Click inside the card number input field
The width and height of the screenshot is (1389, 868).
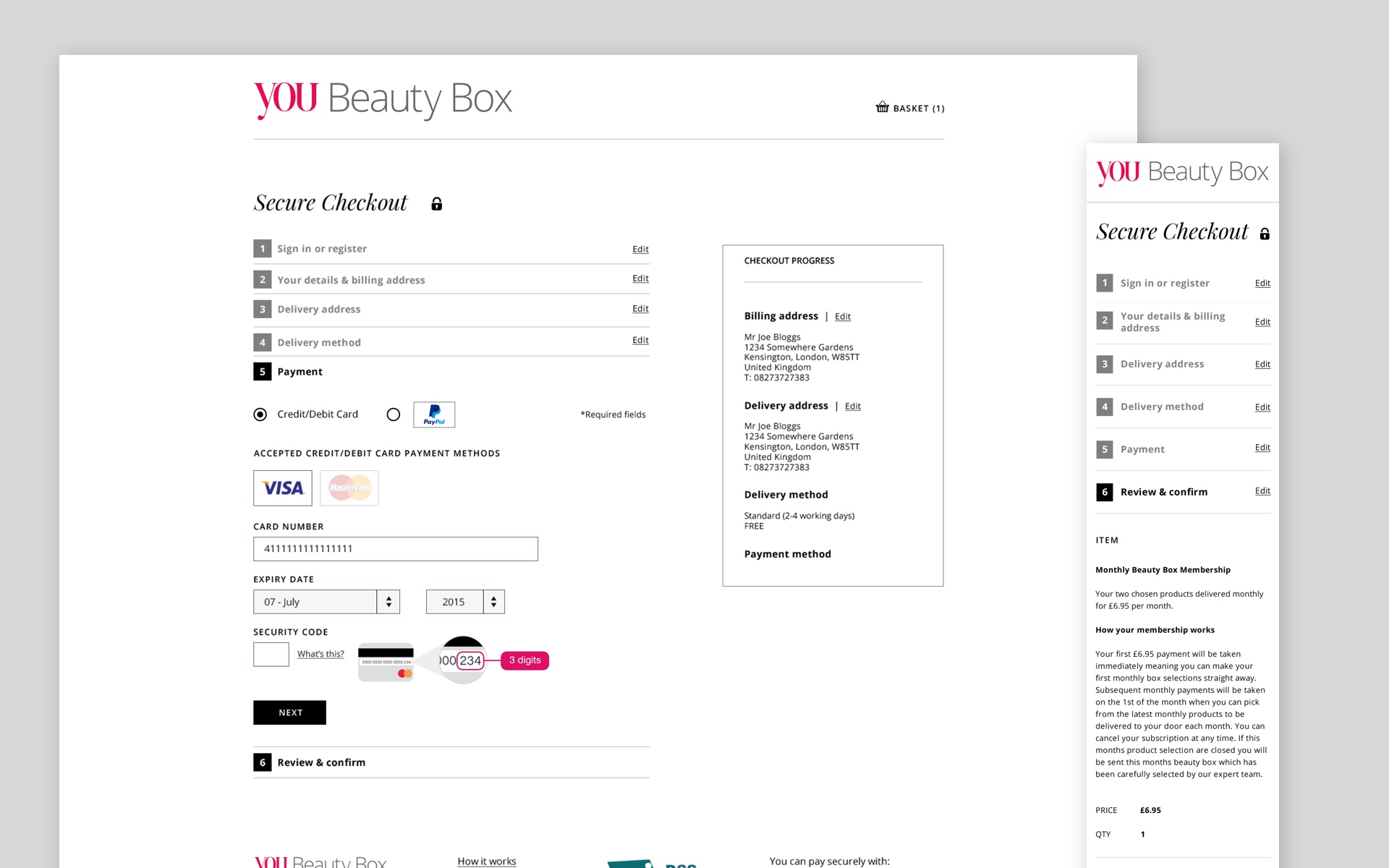point(395,549)
